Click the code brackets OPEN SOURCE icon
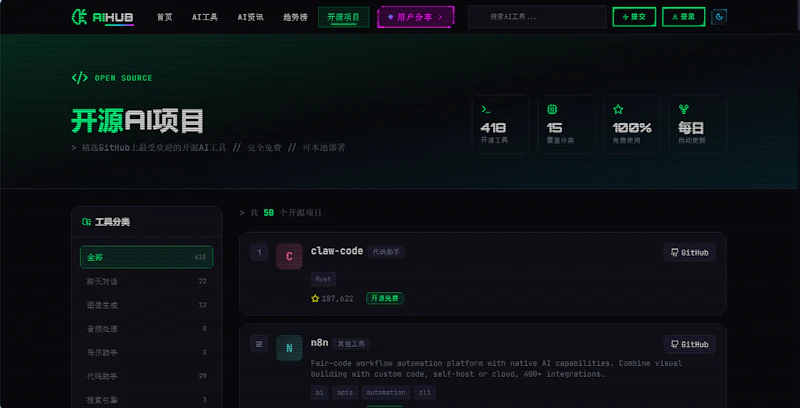The image size is (800, 408). coord(79,78)
